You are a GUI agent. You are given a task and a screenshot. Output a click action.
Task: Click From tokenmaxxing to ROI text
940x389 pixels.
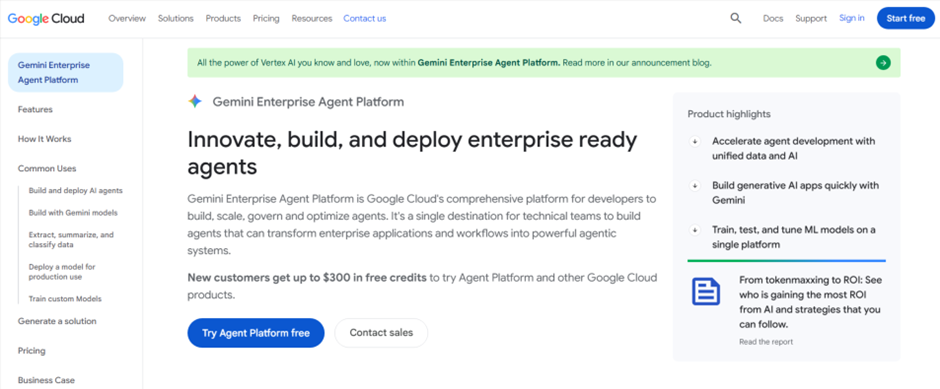click(811, 302)
